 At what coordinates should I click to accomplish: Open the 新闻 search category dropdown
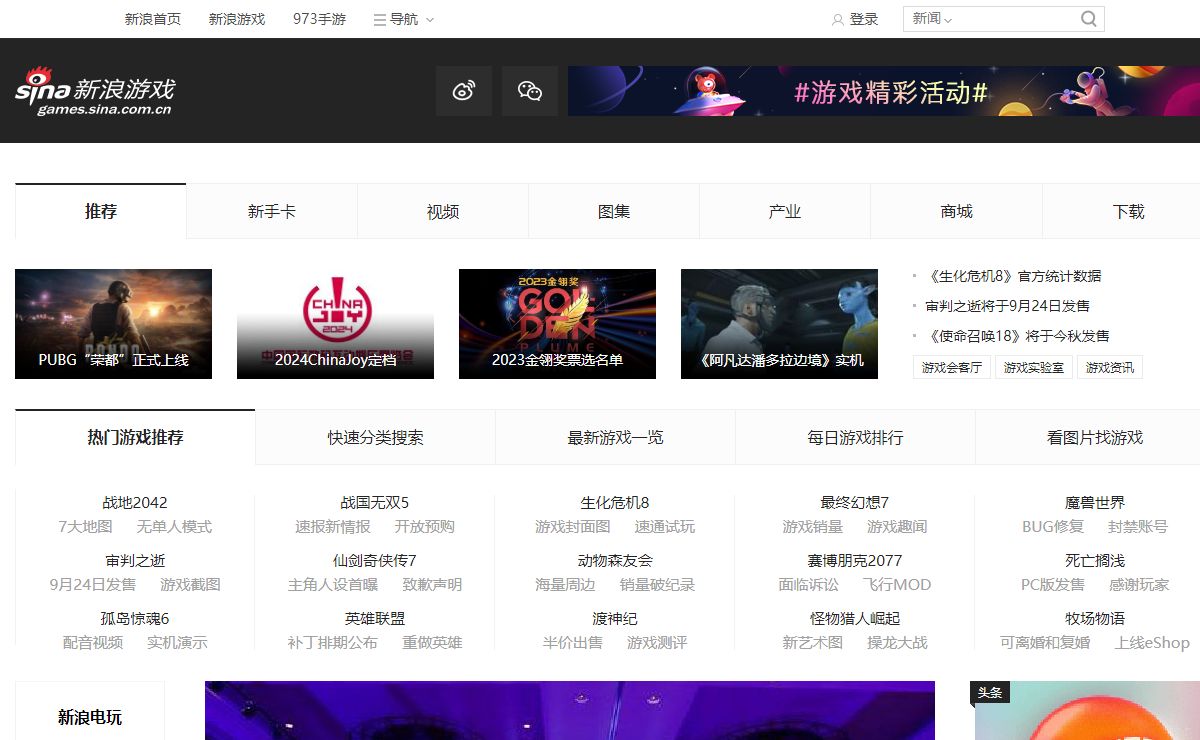click(x=931, y=19)
